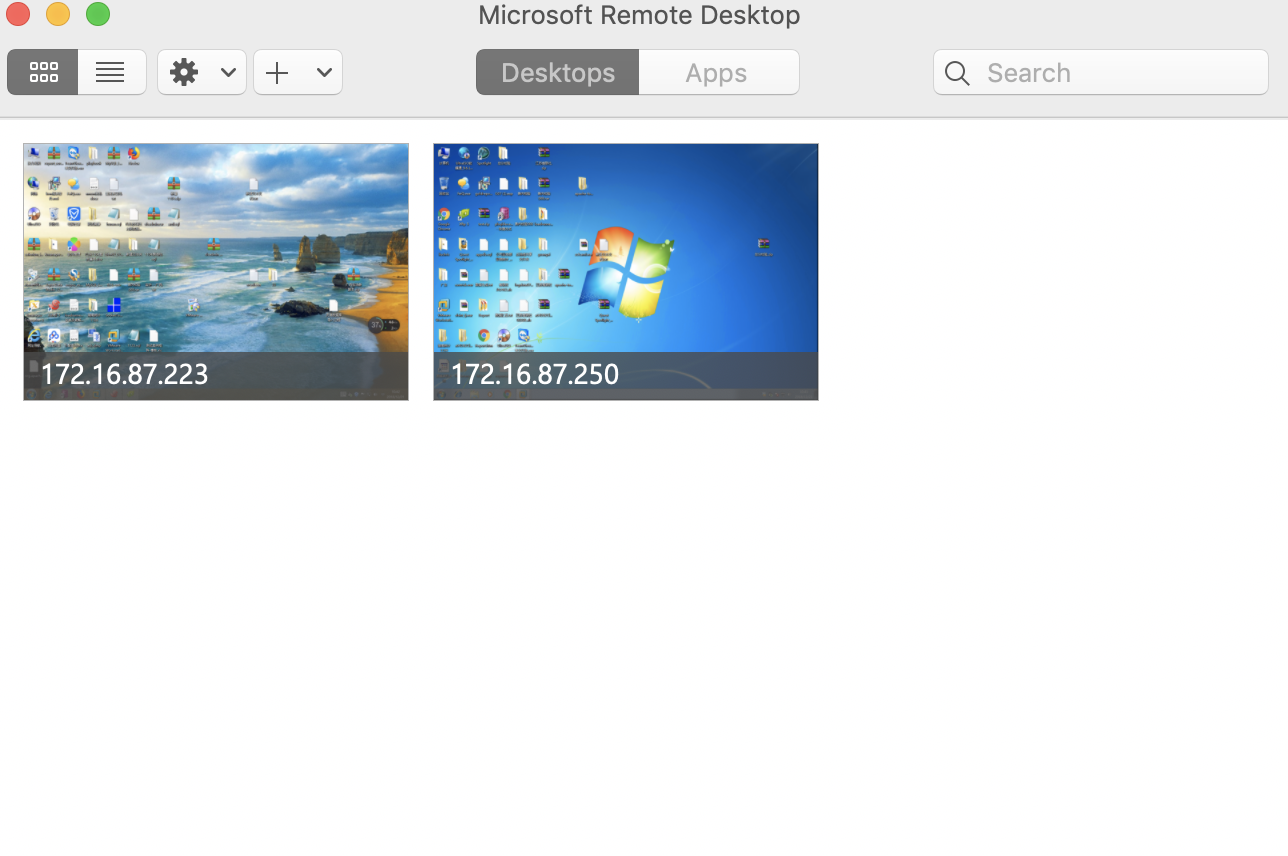Switch to grid view layout

tap(42, 72)
